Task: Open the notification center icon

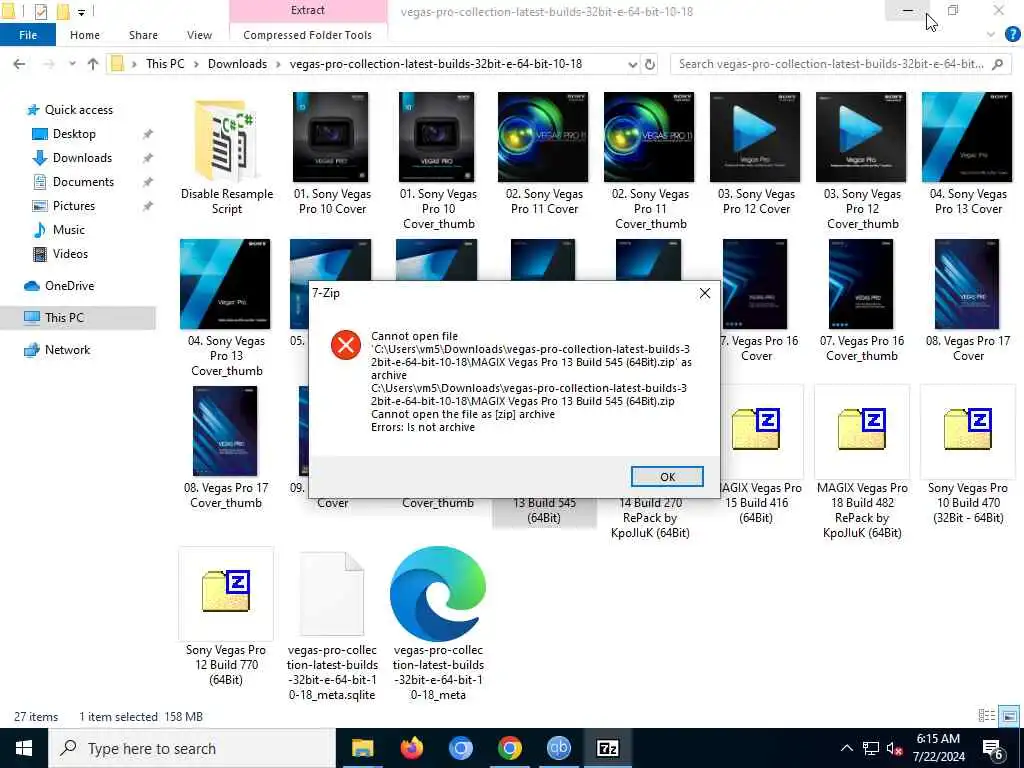Action: click(993, 748)
